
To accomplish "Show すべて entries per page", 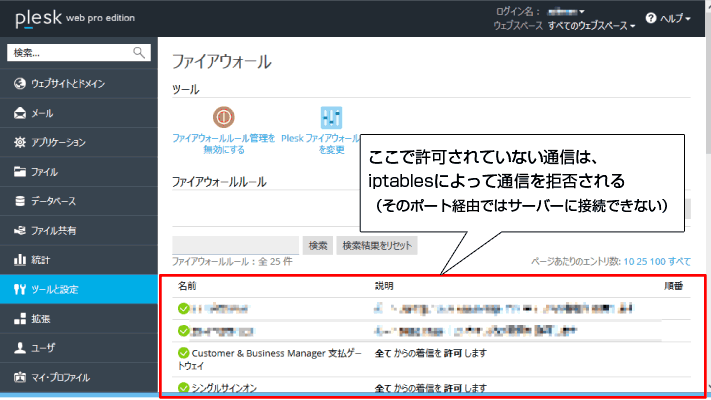I will (679, 262).
